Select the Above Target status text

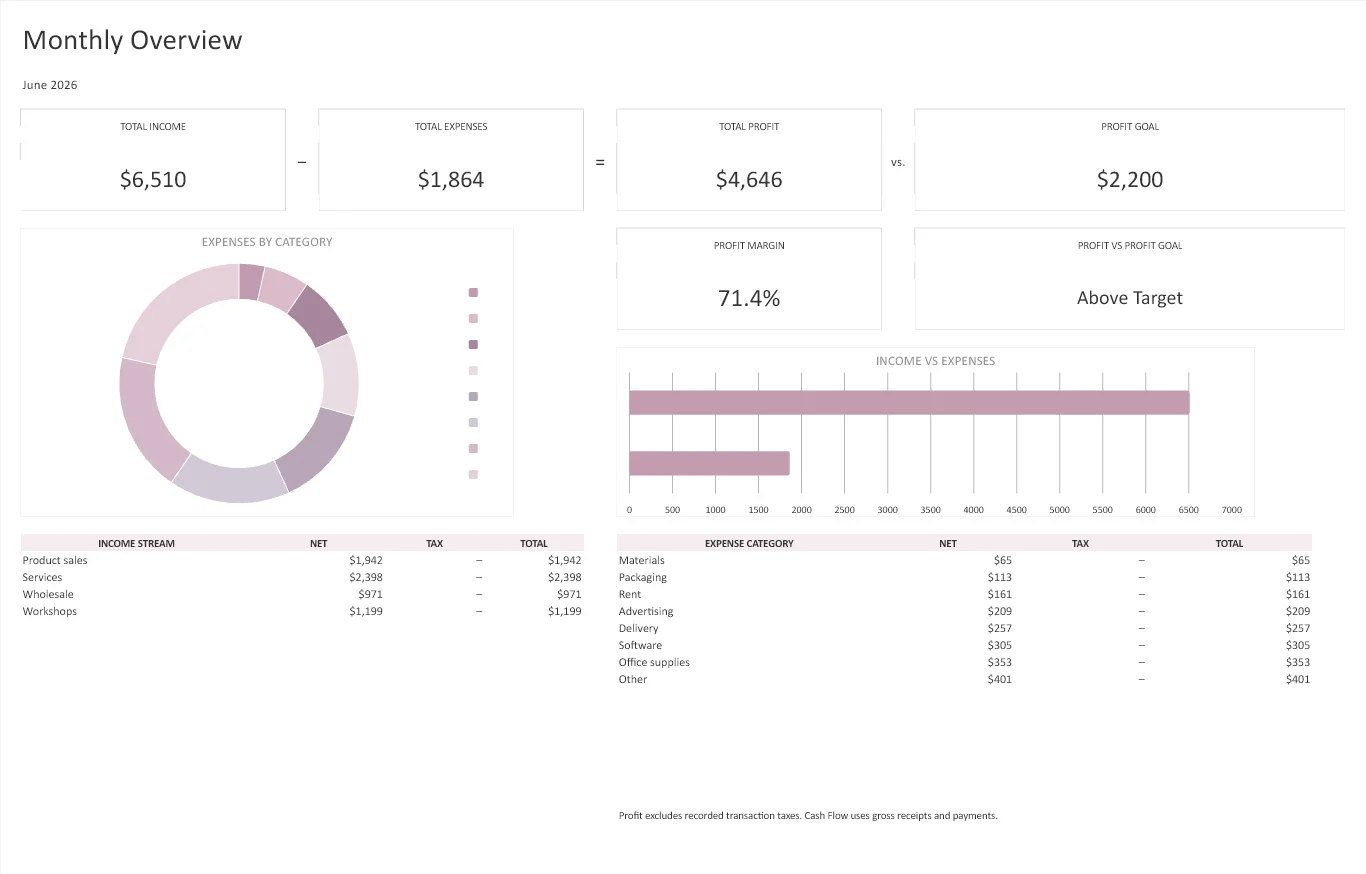coord(1130,298)
